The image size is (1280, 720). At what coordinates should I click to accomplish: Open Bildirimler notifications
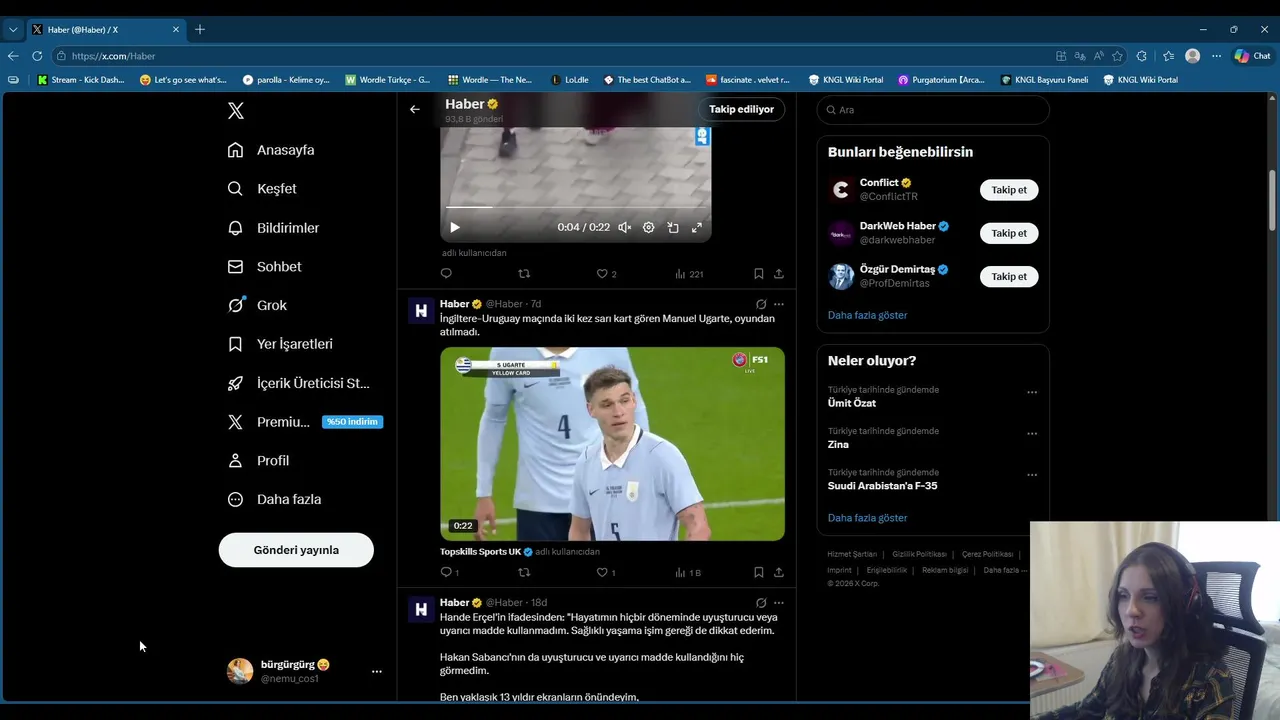click(274, 228)
